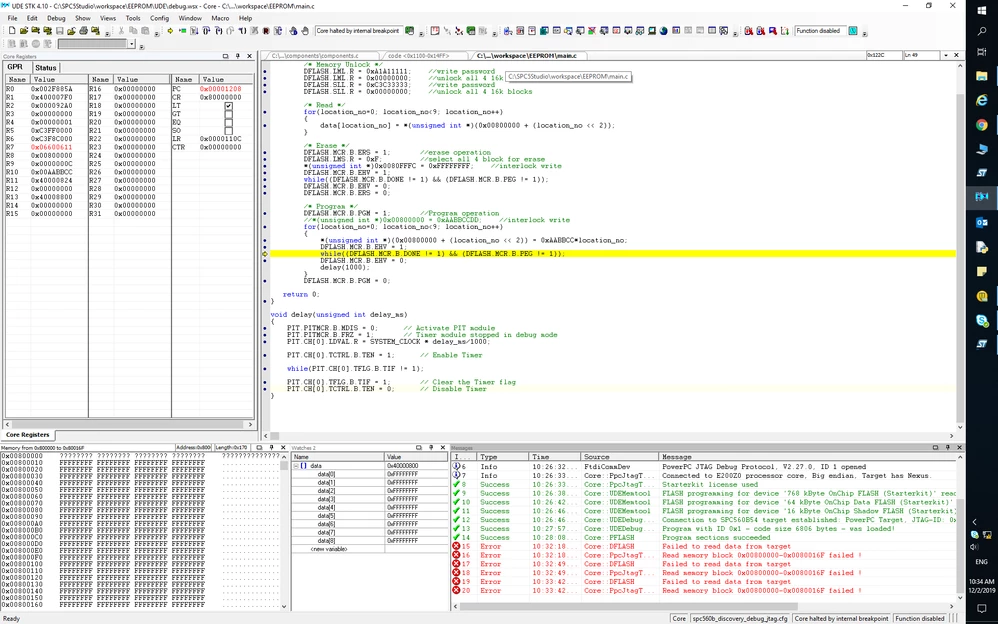Click the <new variable> row in Watches
This screenshot has height=624, width=998.
click(x=329, y=549)
